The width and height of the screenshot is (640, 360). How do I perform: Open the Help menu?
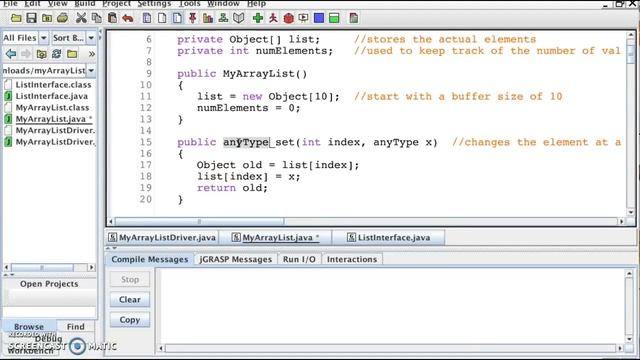(256, 4)
